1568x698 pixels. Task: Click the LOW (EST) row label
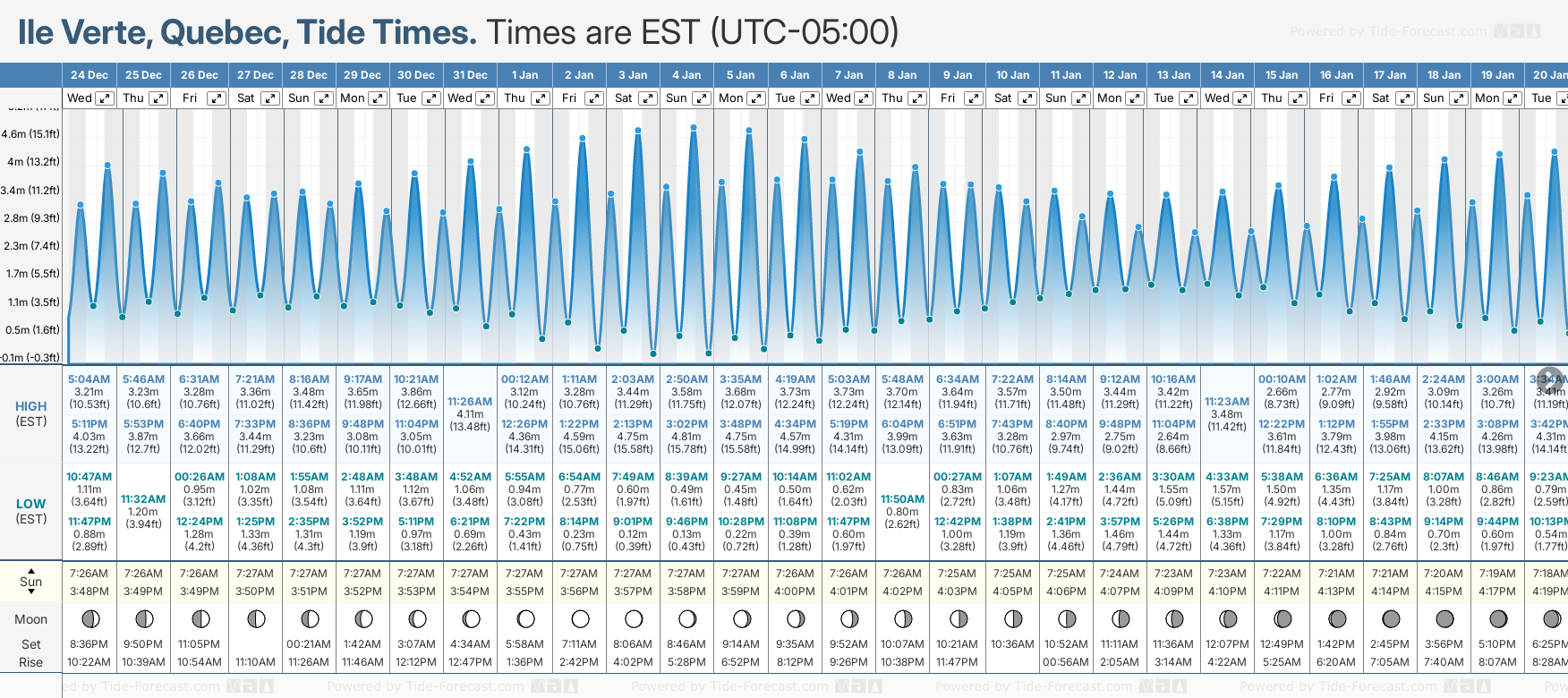click(31, 511)
